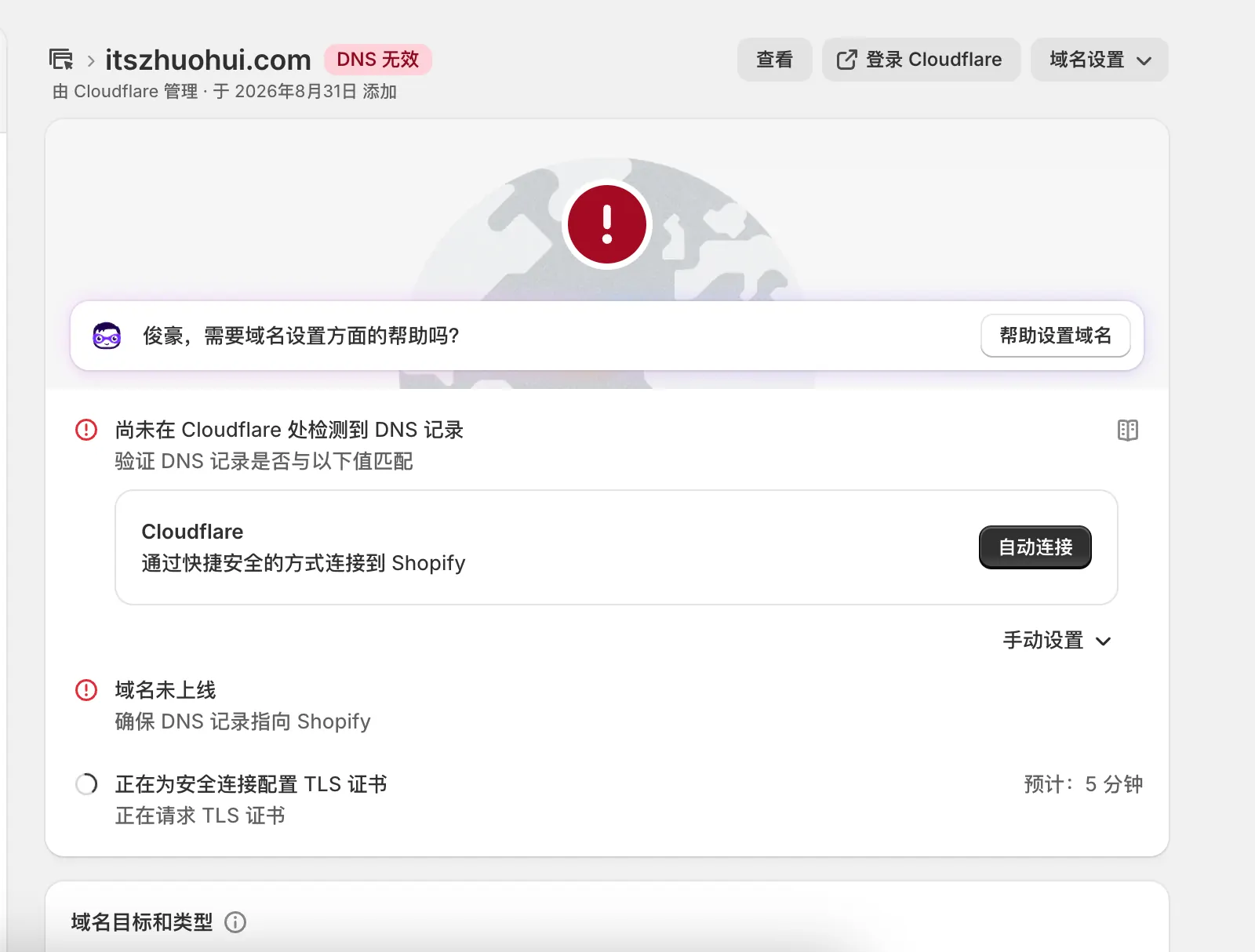Click the red exclamation globe icon
This screenshot has height=952, width=1255.
point(607,224)
